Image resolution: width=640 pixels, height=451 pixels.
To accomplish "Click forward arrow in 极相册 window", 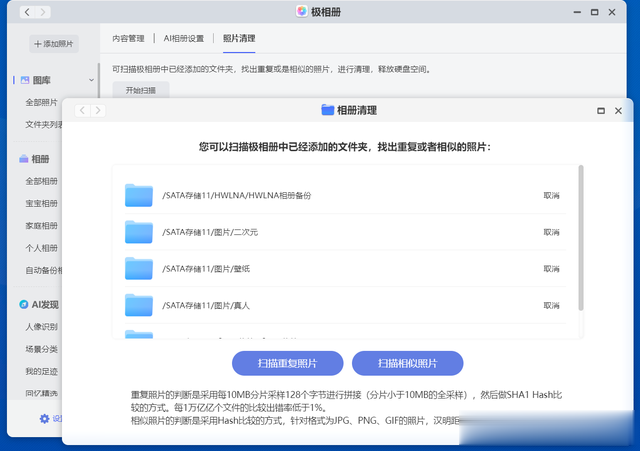I will (x=42, y=12).
